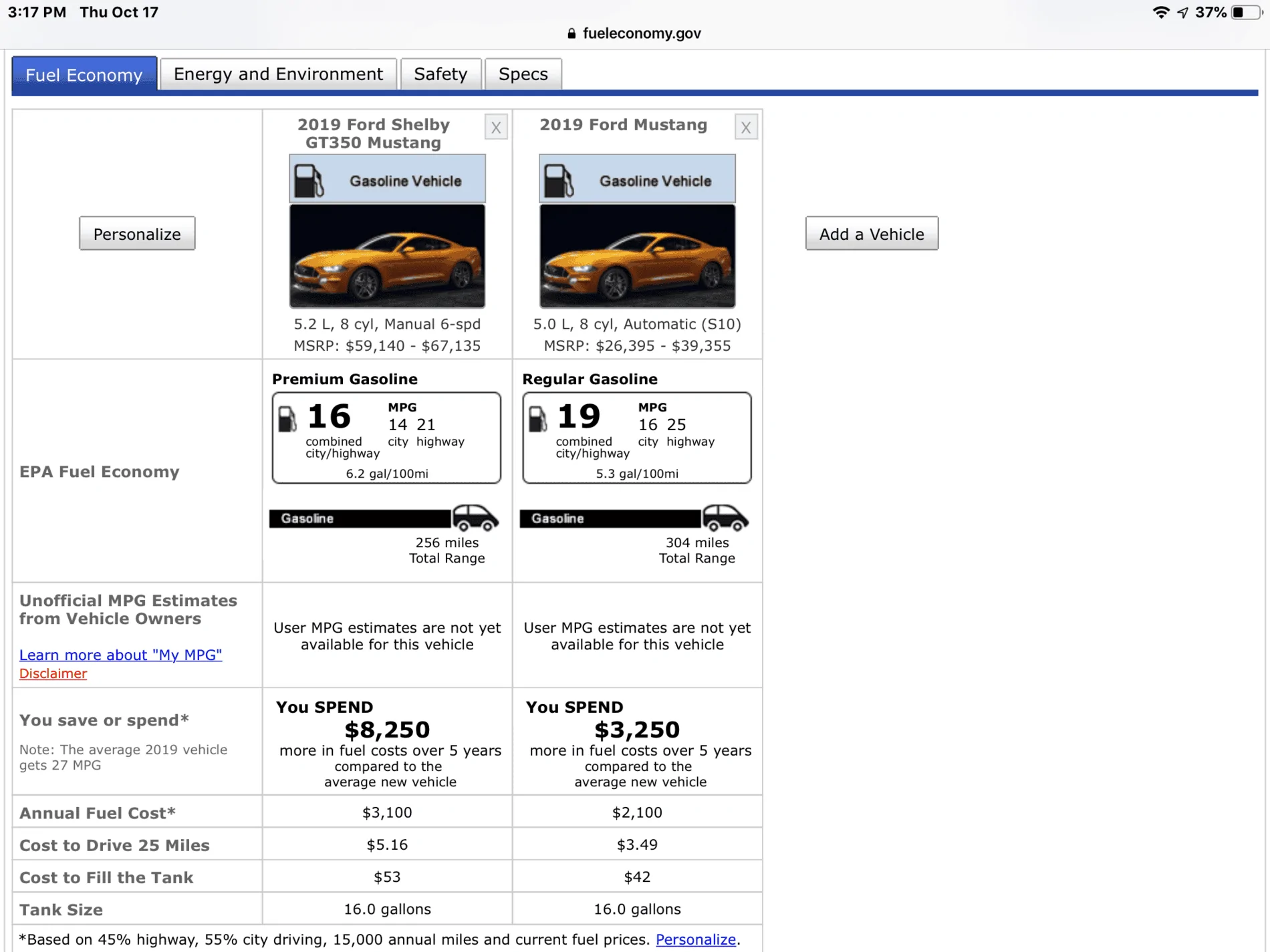The image size is (1270, 952).
Task: Open the Safety tab
Action: click(440, 73)
